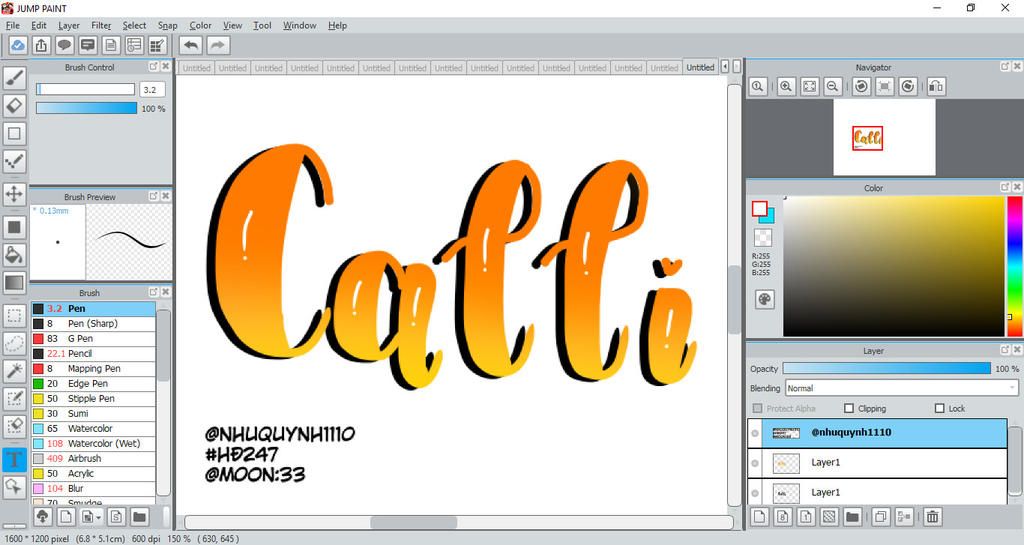The image size is (1024, 545).
Task: Click the redo arrow button
Action: [x=218, y=45]
